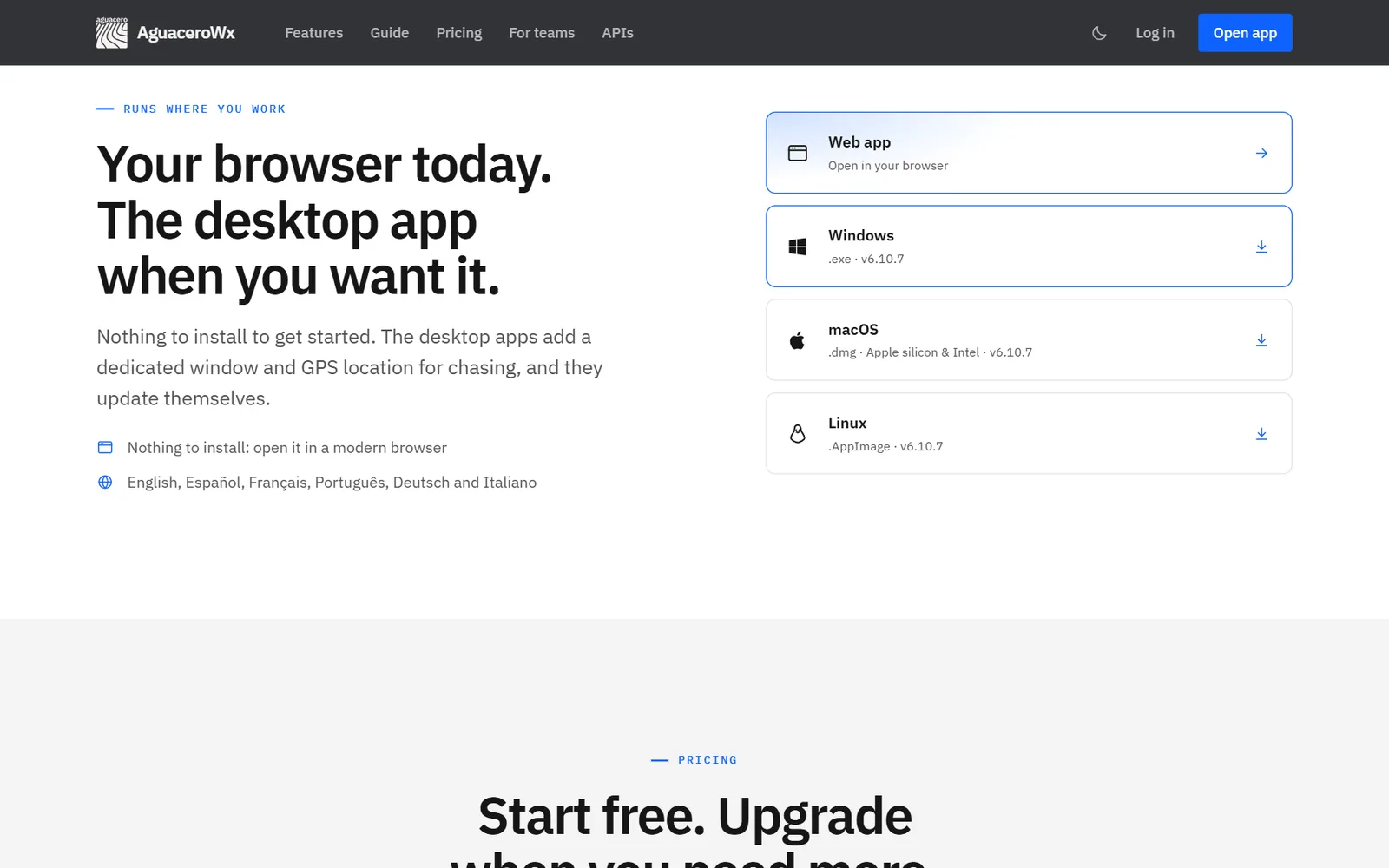1389x868 pixels.
Task: Click the arrow icon on Web app card
Action: [1261, 153]
